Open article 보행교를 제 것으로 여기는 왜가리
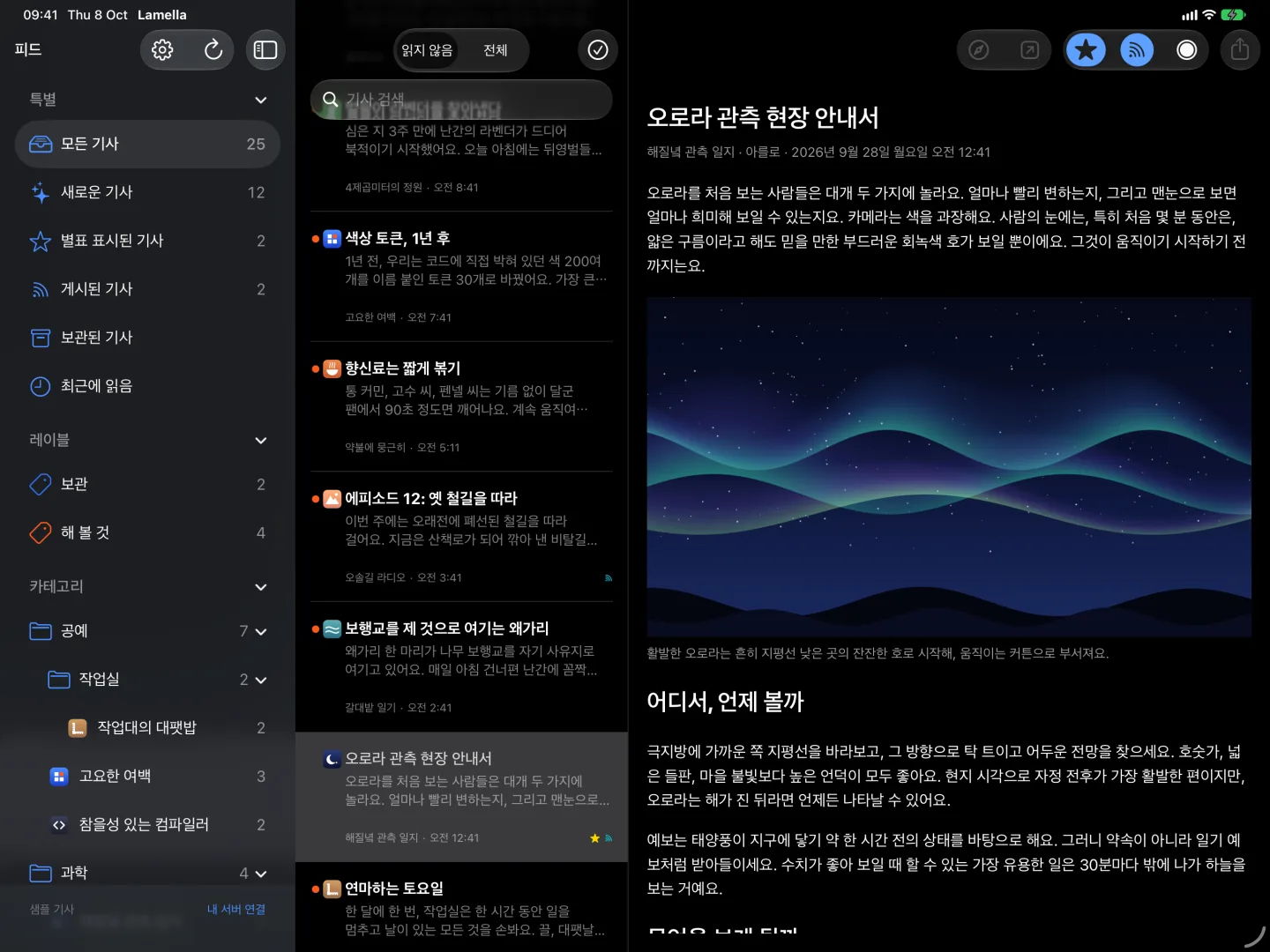The height and width of the screenshot is (952, 1270). click(x=461, y=666)
